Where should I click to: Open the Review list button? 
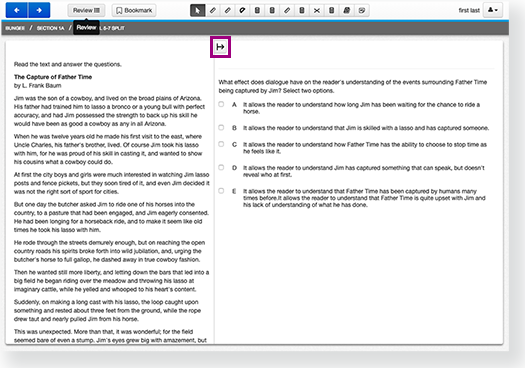click(x=86, y=10)
